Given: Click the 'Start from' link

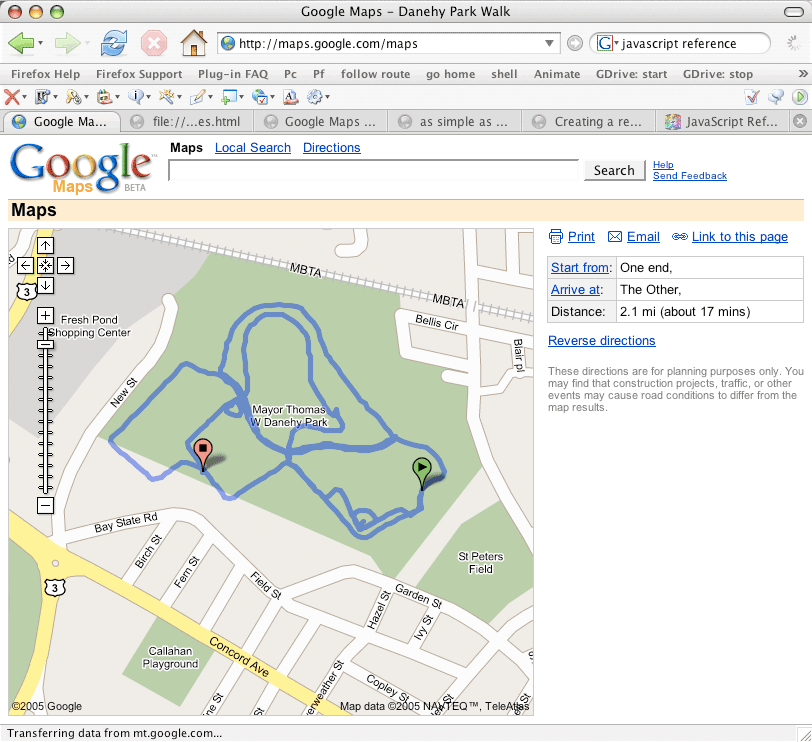Looking at the screenshot, I should click(580, 268).
